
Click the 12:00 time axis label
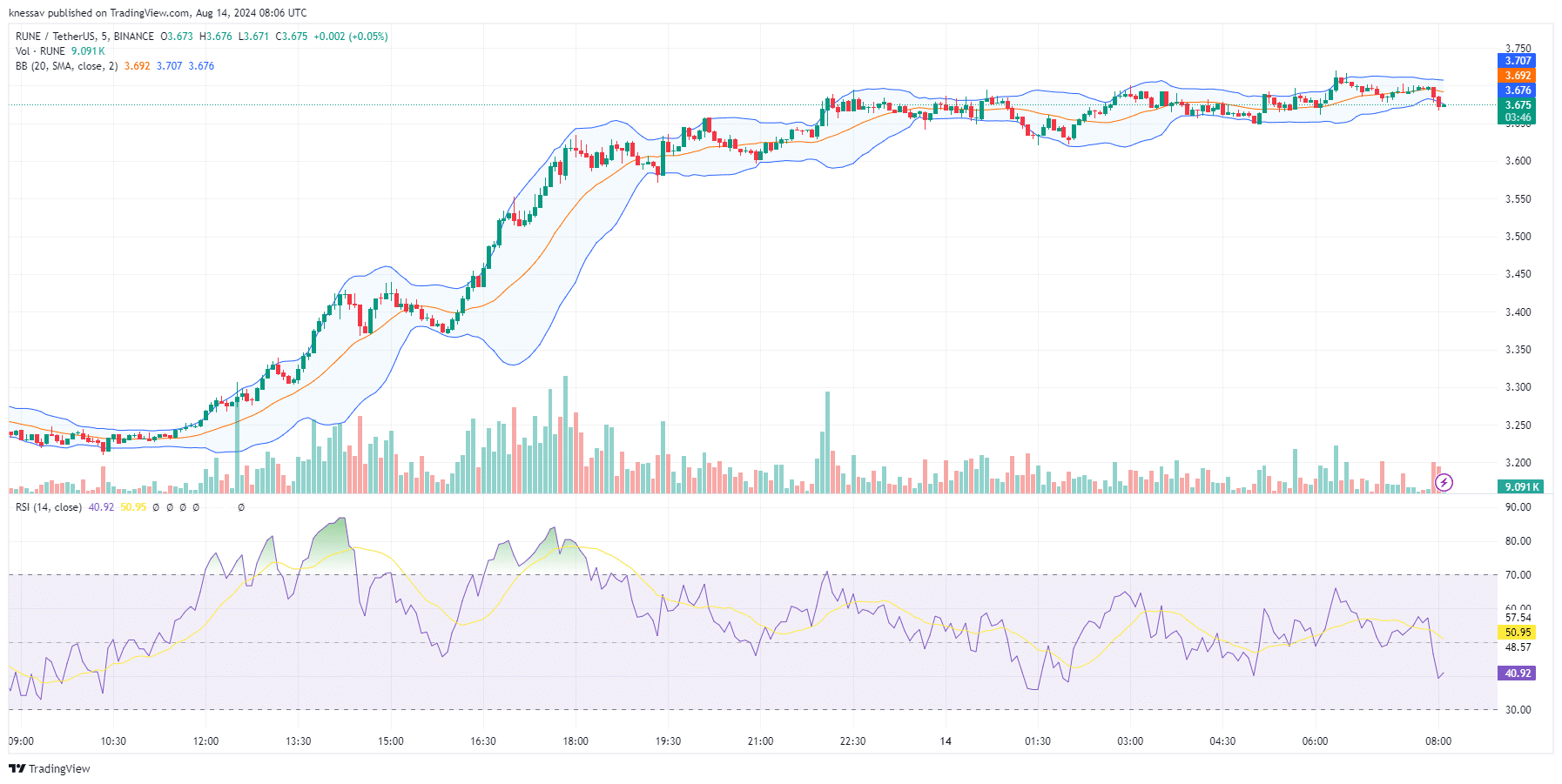point(205,741)
